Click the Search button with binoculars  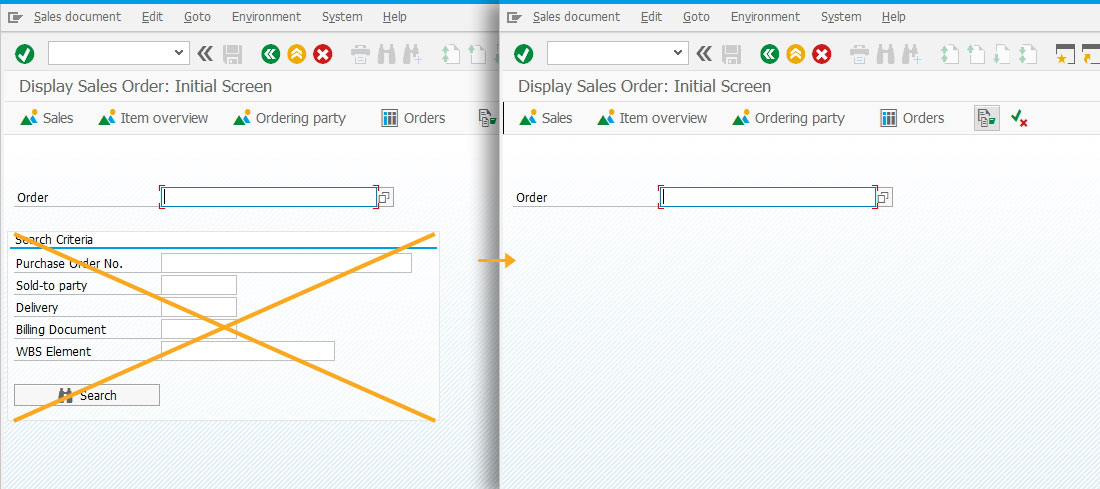pos(87,395)
